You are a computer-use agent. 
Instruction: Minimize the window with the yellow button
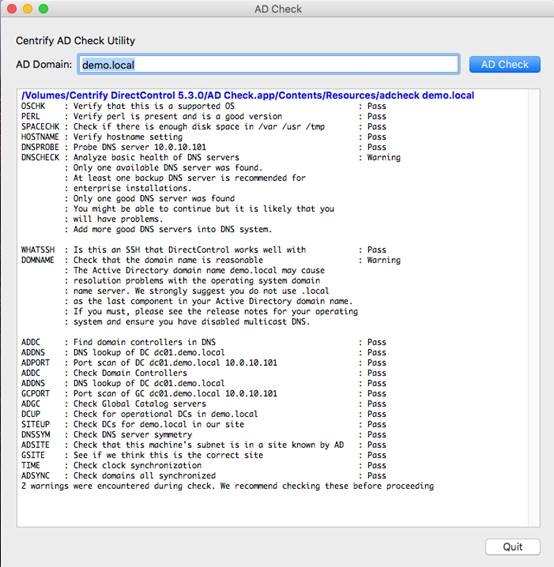[28, 9]
